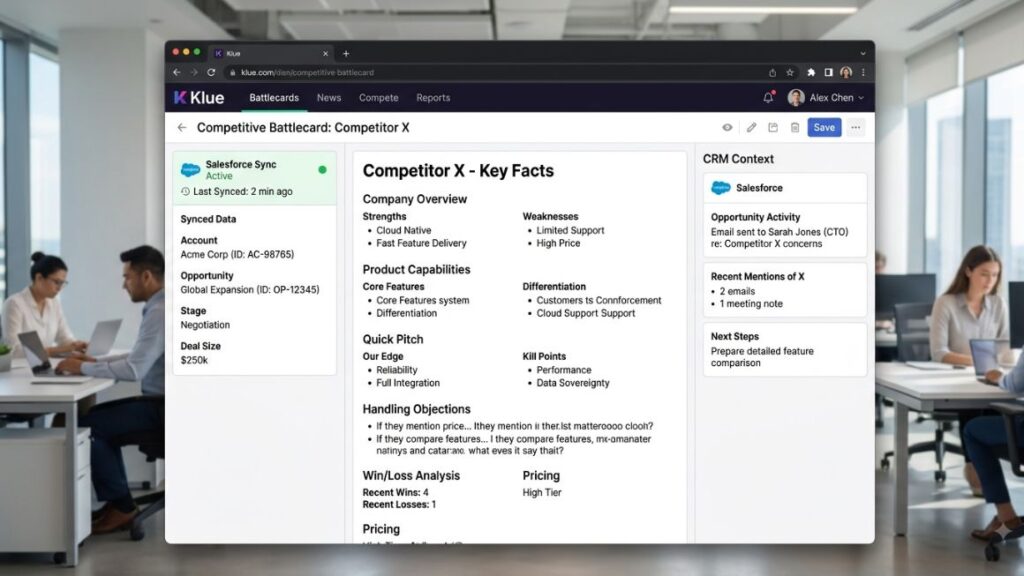Open a new browser tab

346,54
